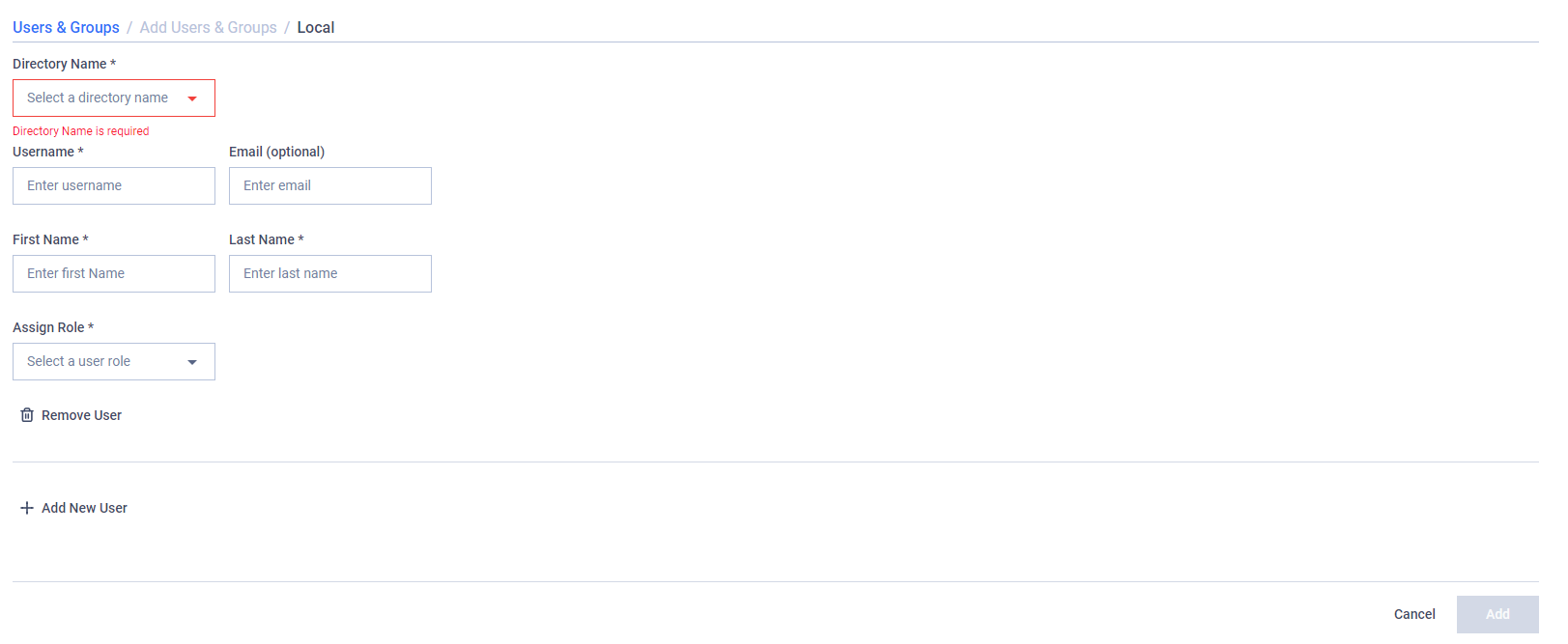This screenshot has width=1568, height=644.
Task: Click into the Enter last name field
Action: [330, 273]
